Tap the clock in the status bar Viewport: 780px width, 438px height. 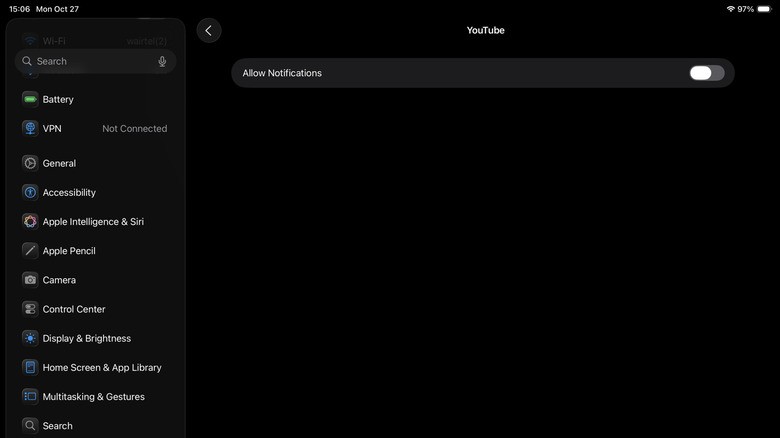point(19,9)
